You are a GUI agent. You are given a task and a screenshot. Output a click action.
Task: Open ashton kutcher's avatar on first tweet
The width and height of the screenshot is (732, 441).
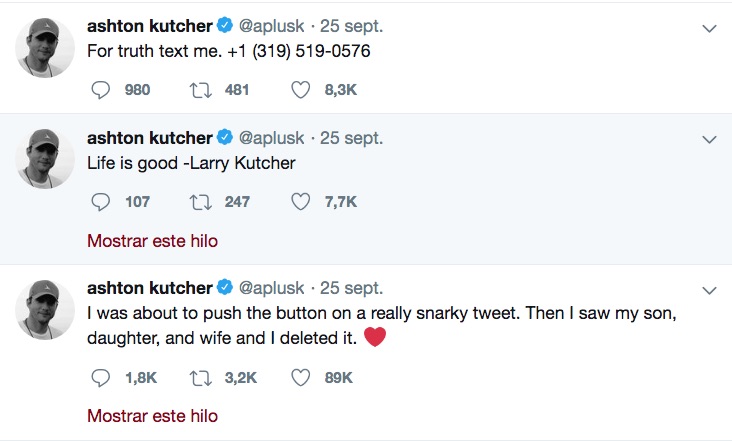click(46, 47)
